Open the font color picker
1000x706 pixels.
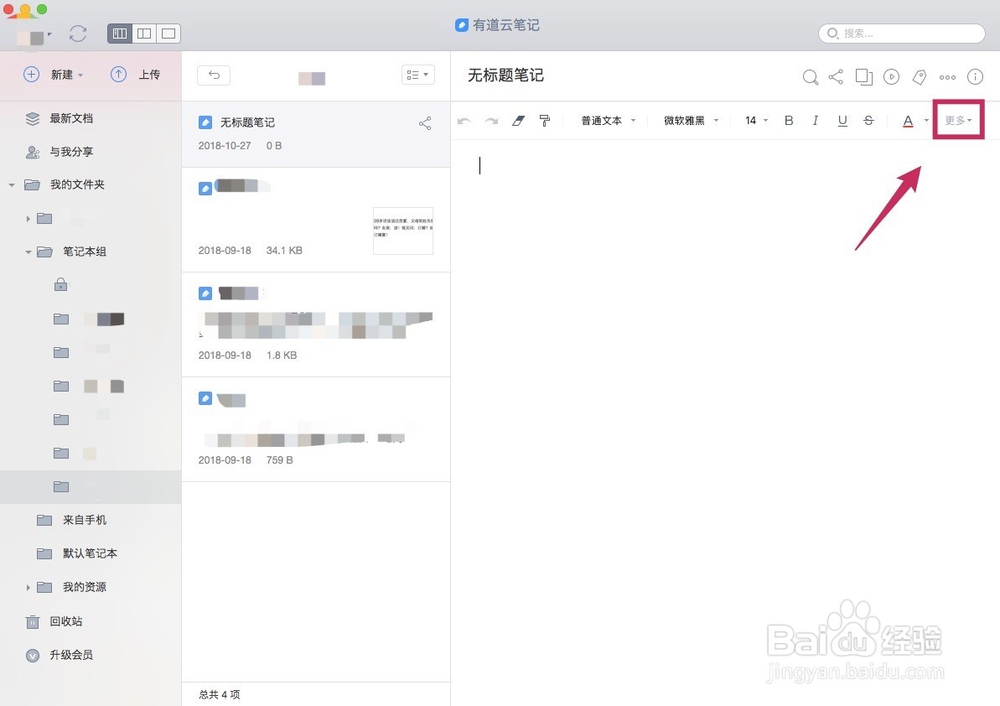(908, 120)
